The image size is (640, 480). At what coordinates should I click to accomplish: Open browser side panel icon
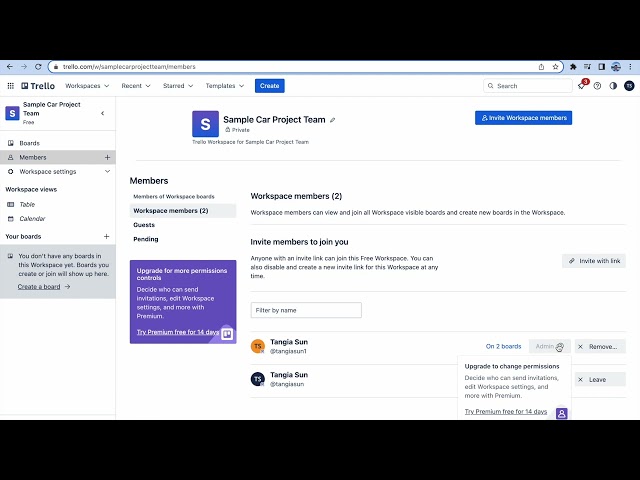tap(602, 67)
